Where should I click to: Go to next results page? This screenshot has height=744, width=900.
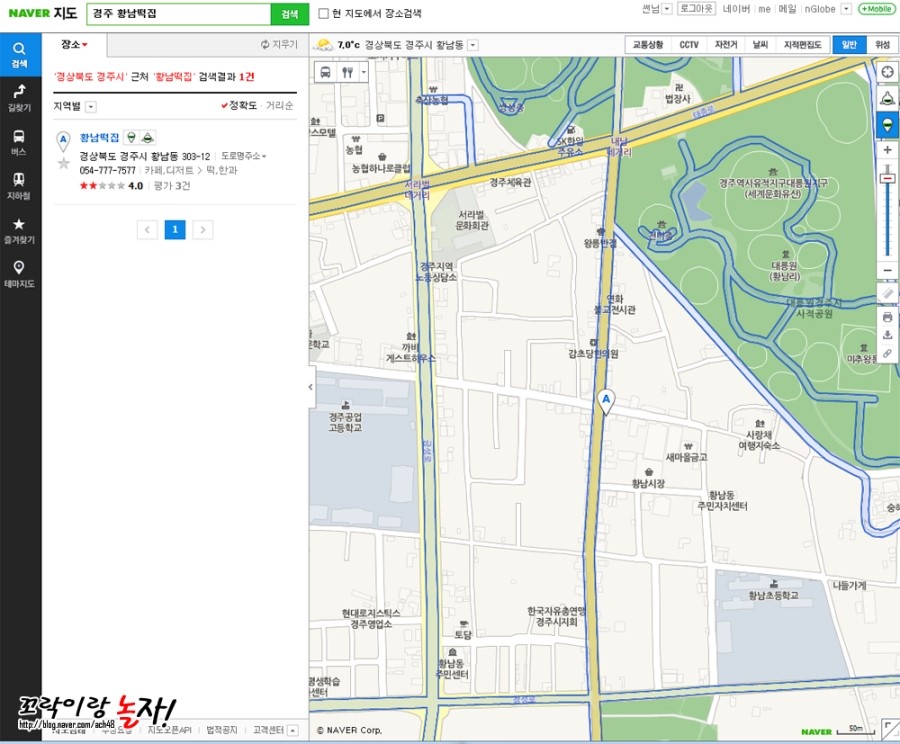203,230
